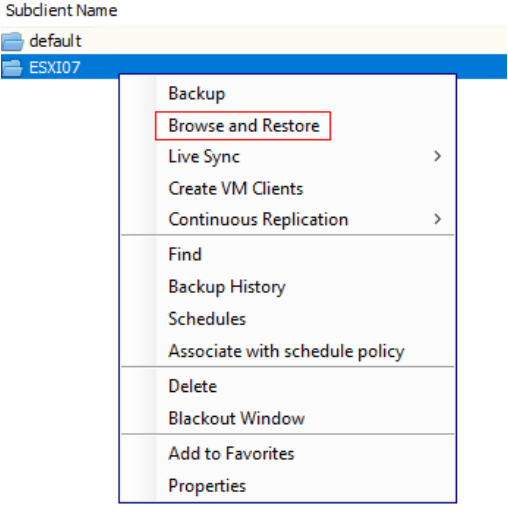Select Schedules menu item

tap(207, 319)
